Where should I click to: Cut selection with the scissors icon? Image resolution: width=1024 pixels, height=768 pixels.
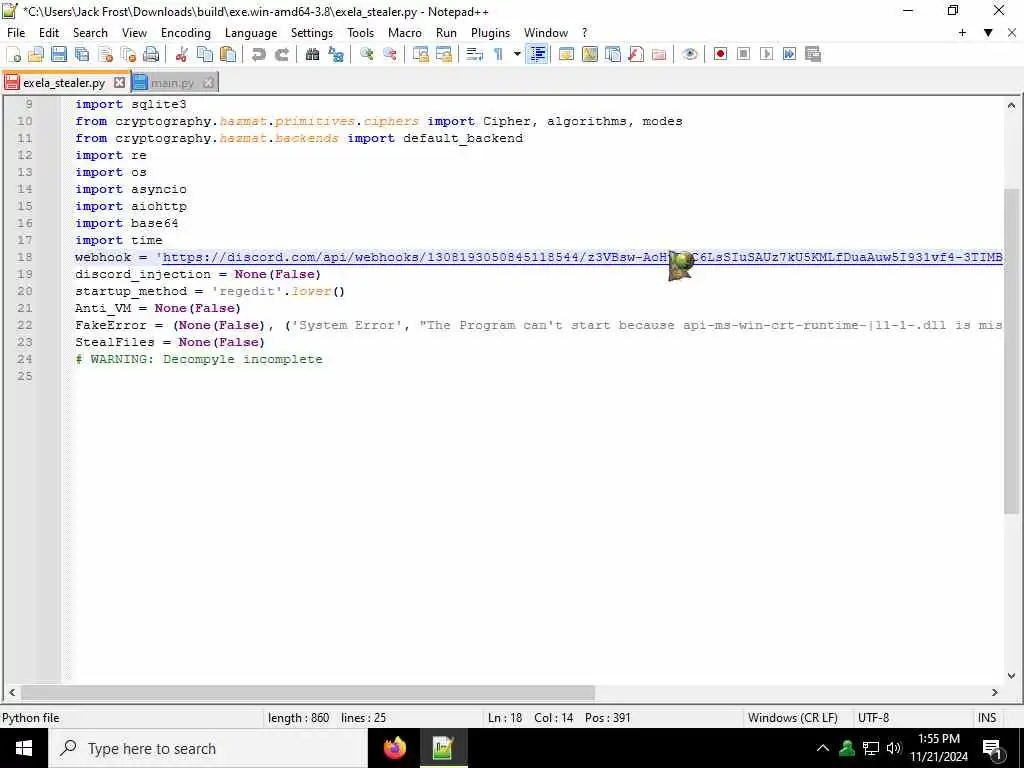tap(182, 54)
